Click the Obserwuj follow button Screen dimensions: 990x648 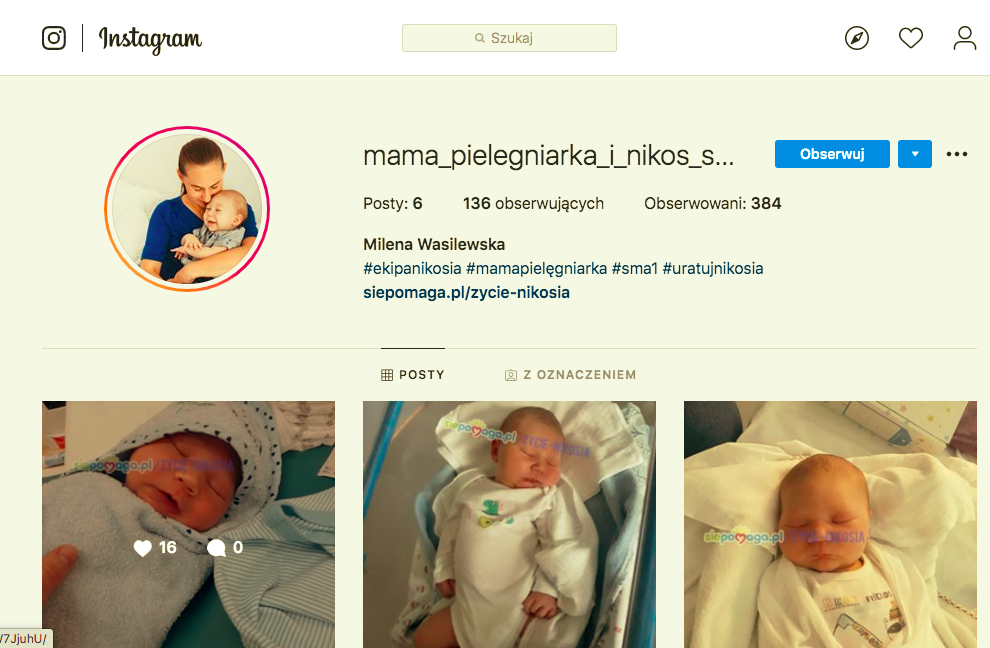pyautogui.click(x=832, y=154)
